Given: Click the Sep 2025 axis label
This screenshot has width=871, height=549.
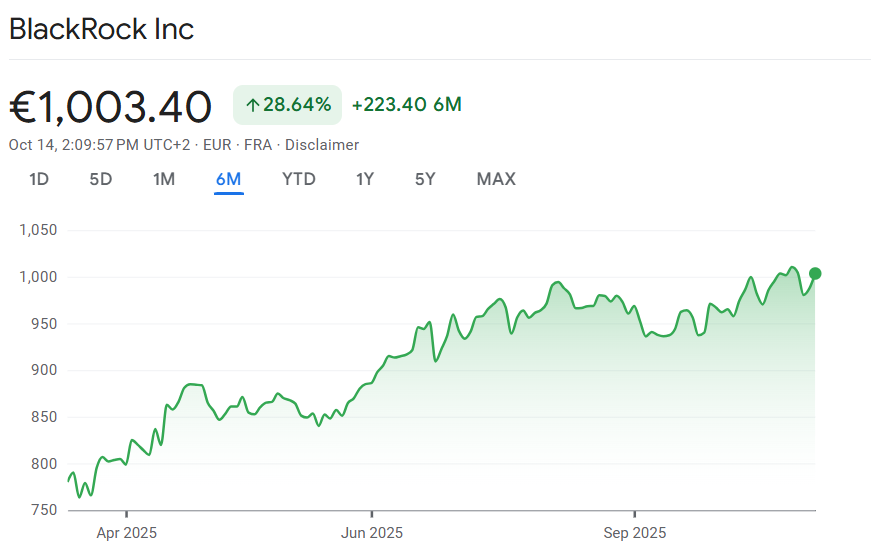Looking at the screenshot, I should [x=634, y=533].
